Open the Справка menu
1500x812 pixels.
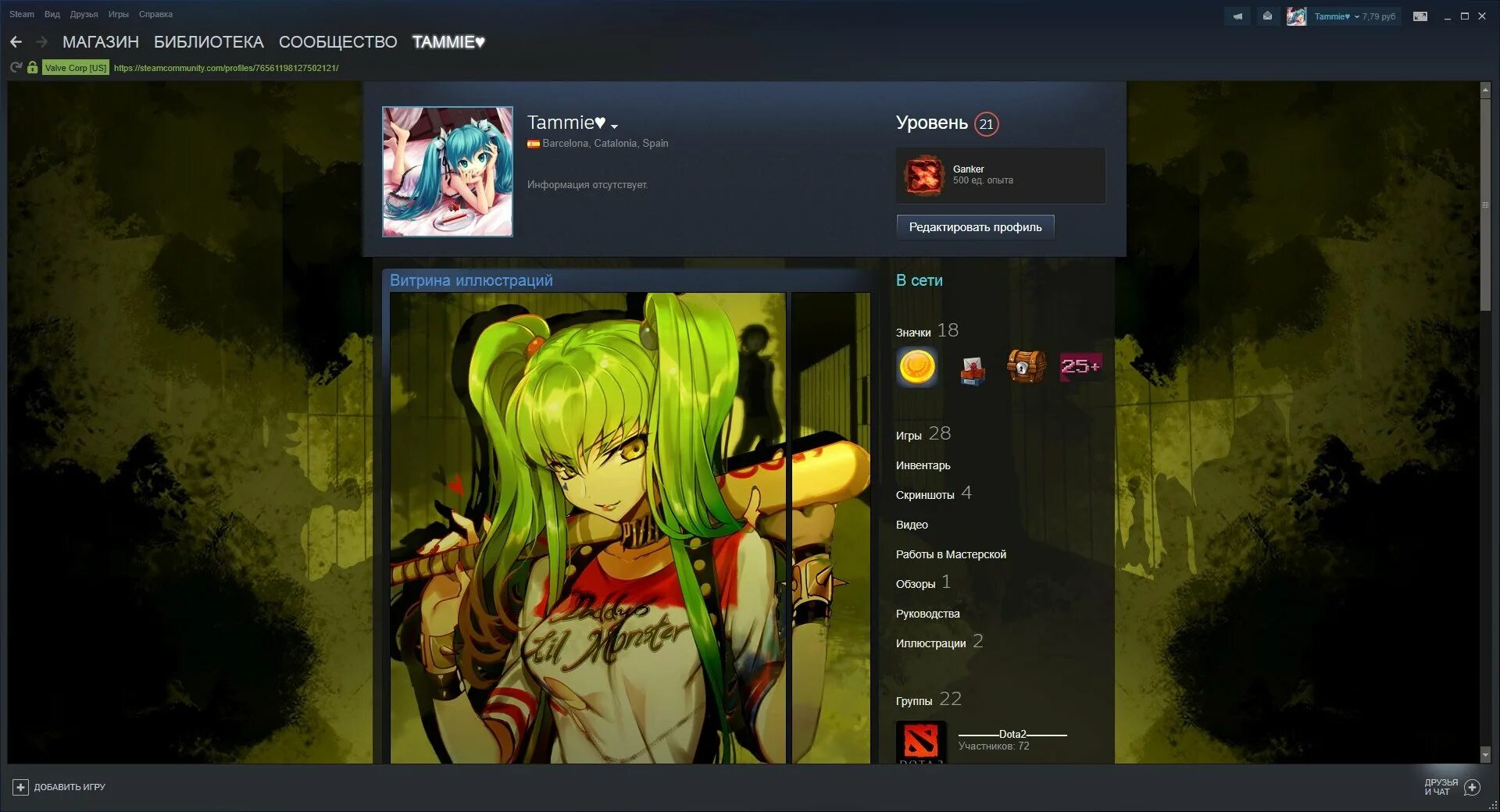pos(155,14)
